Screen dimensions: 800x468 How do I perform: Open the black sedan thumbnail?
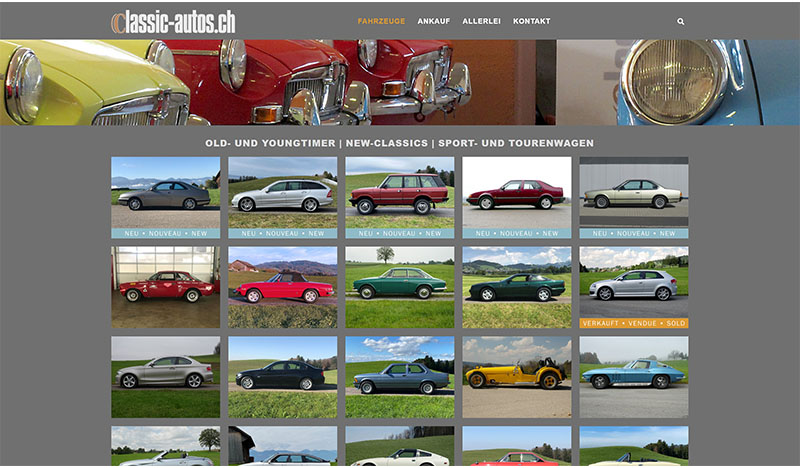coord(283,377)
